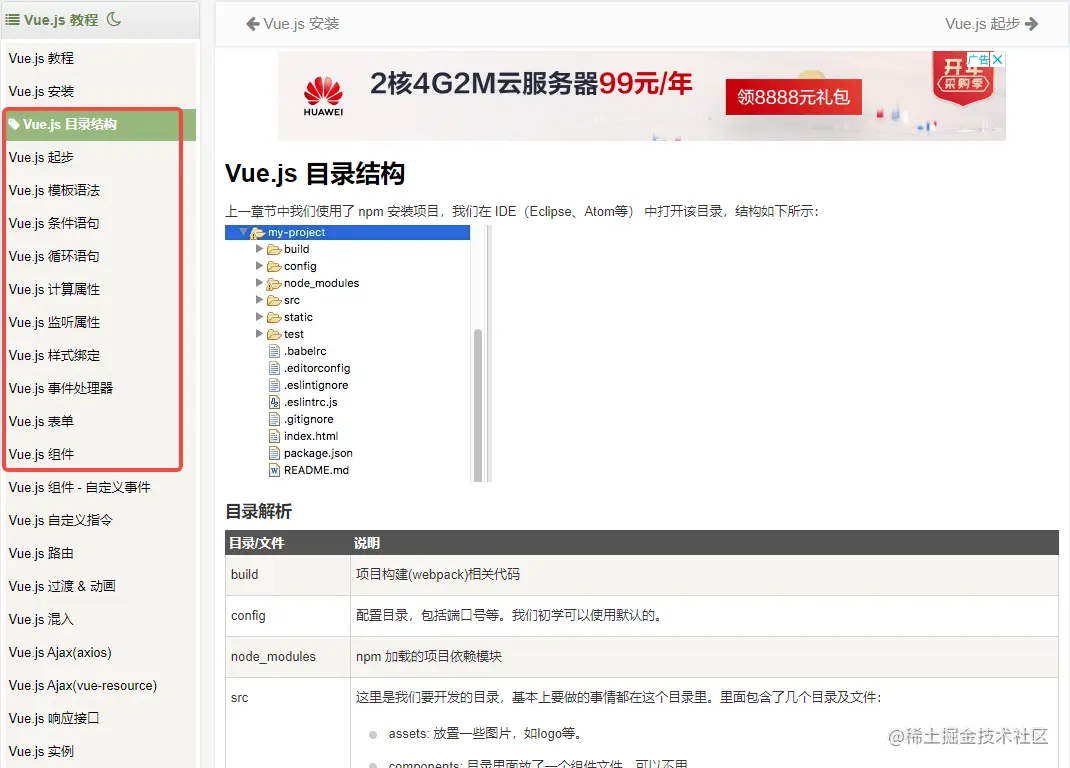This screenshot has height=768, width=1070.
Task: Click the .babelrc file icon
Action: point(274,352)
